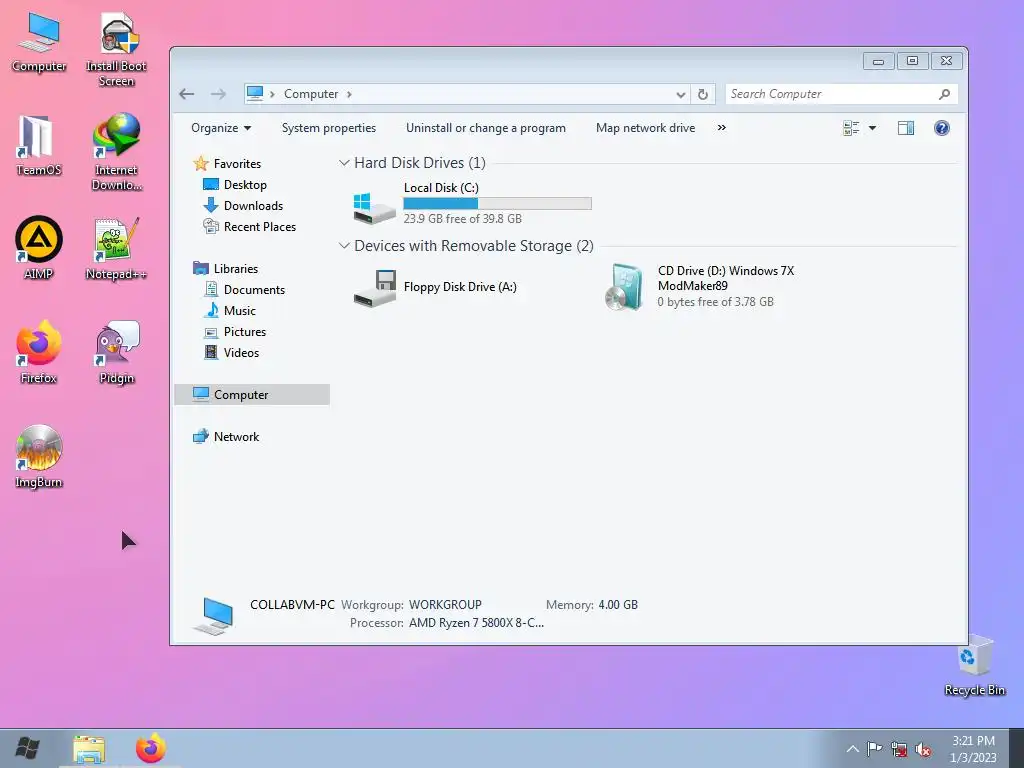Image resolution: width=1024 pixels, height=768 pixels.
Task: Select Floppy Disk Drive (A:)
Action: pos(436,287)
